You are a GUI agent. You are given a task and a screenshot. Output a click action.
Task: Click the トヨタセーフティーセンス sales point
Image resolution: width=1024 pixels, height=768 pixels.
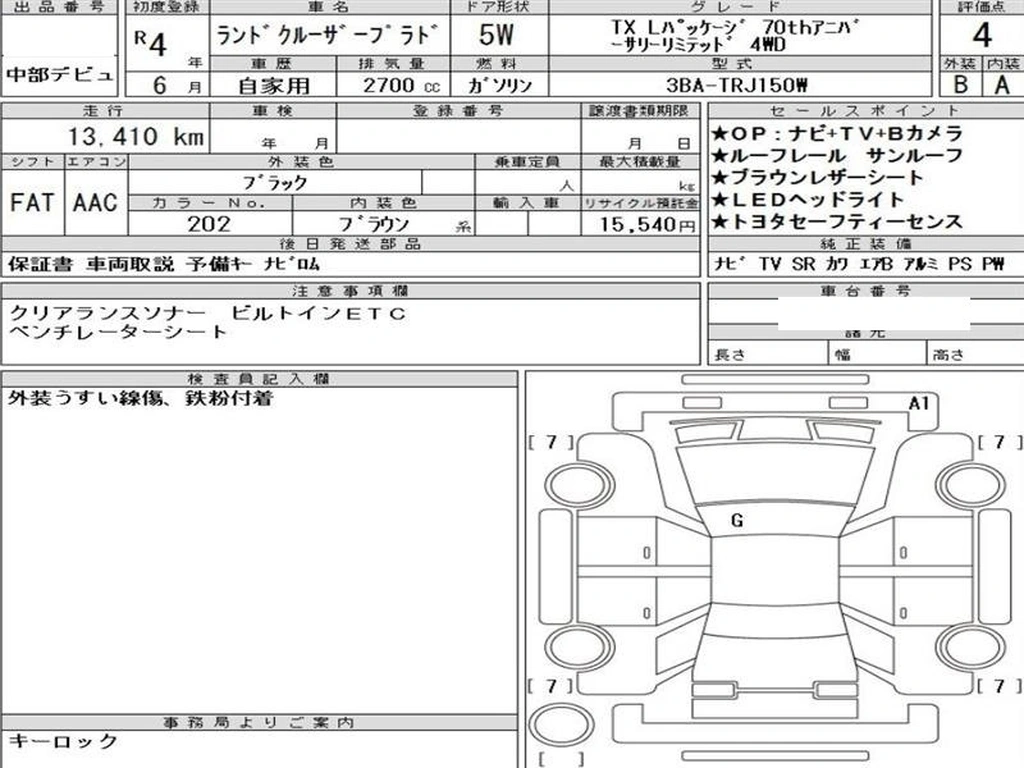(x=837, y=222)
